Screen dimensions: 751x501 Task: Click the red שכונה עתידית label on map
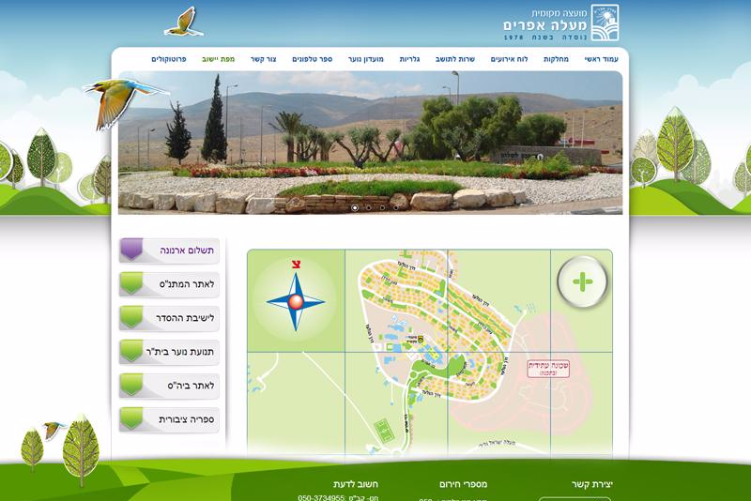coord(548,368)
